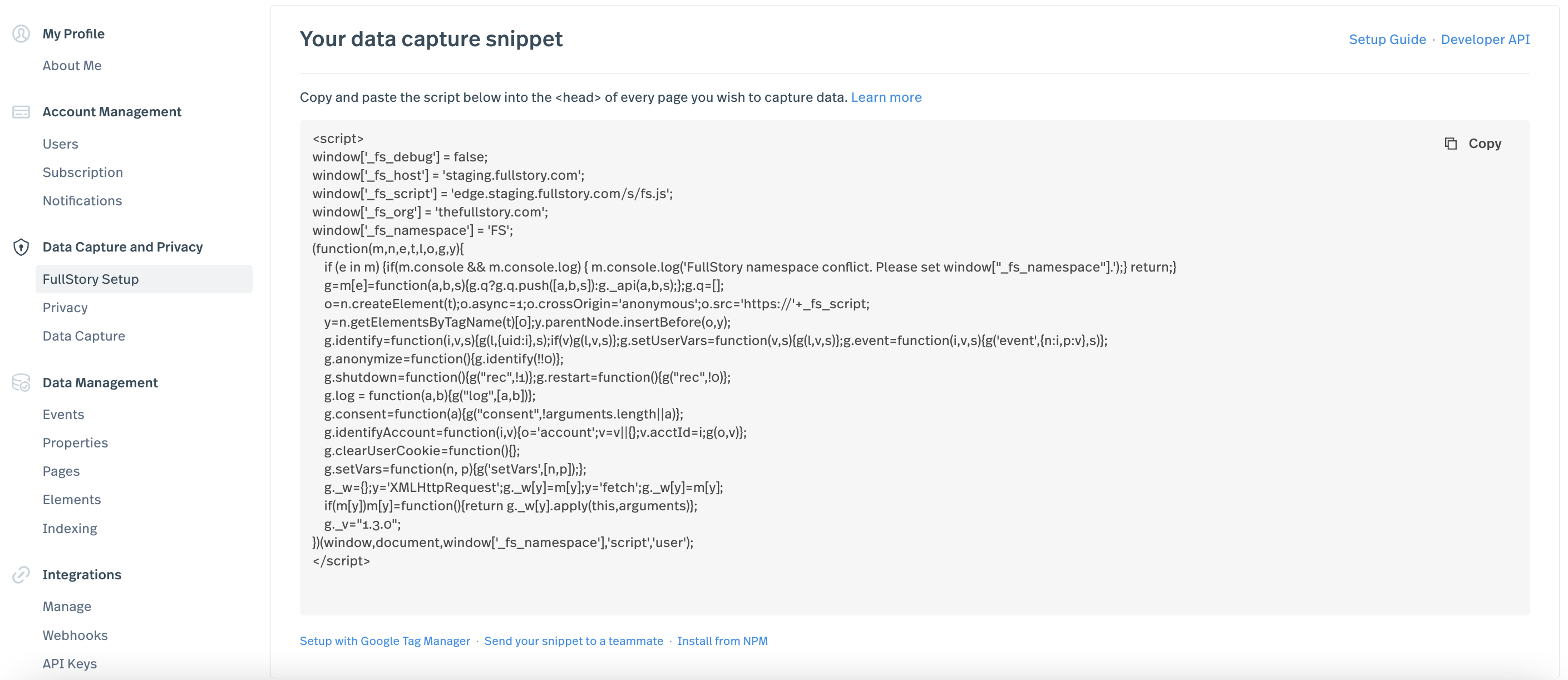Click the Integrations chain-link icon
The width and height of the screenshot is (1568, 680).
[x=21, y=575]
